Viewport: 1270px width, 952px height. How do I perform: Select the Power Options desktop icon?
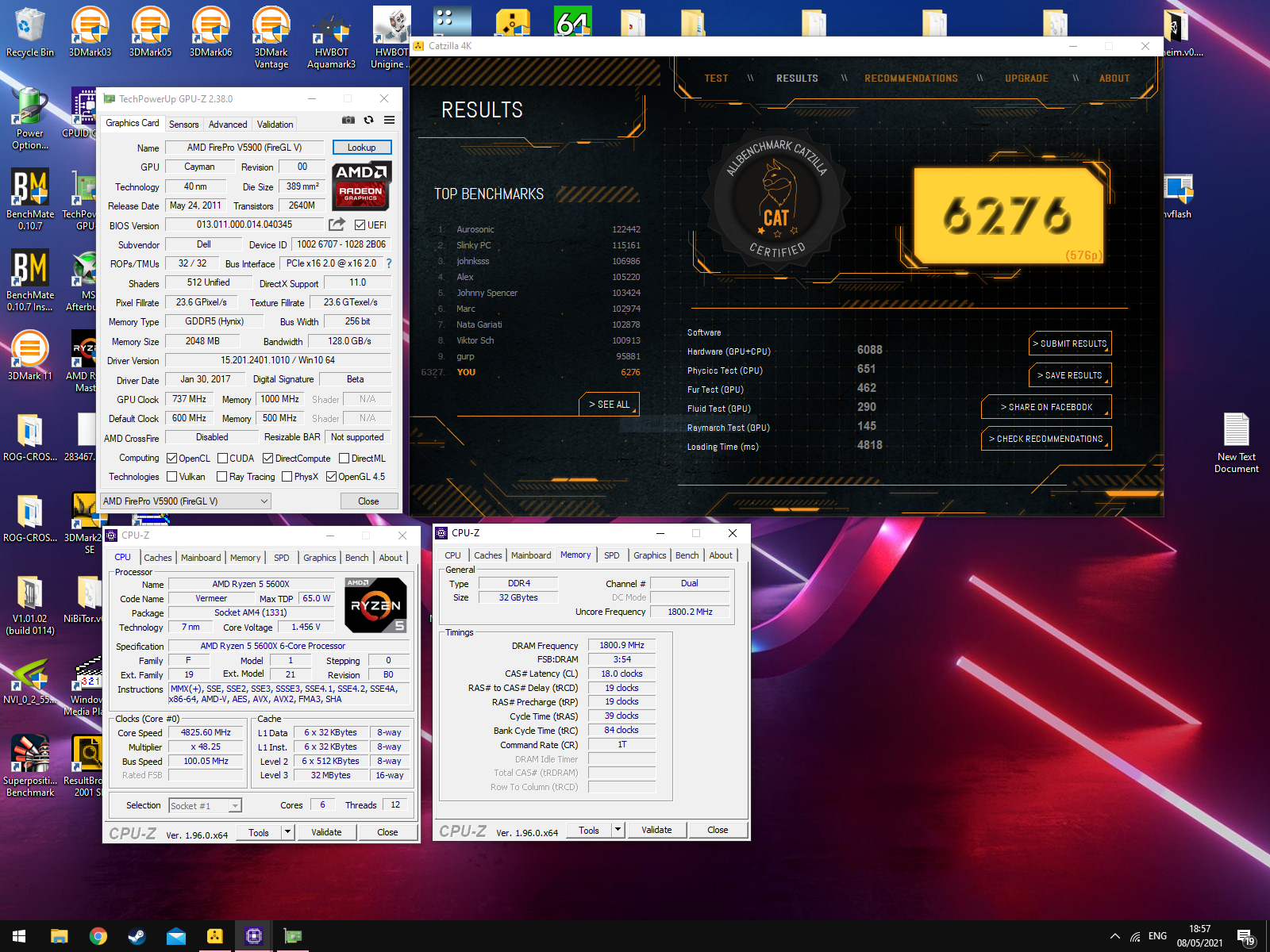tap(30, 119)
